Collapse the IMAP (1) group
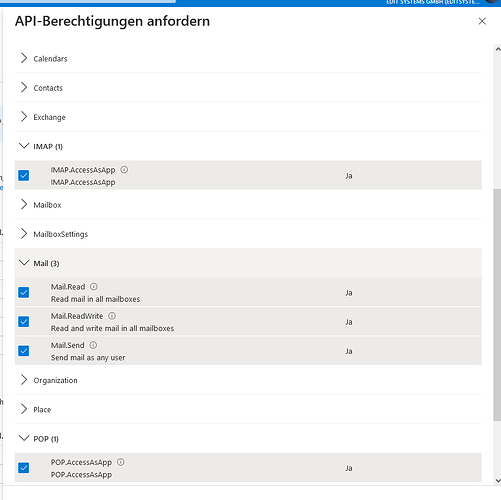The image size is (501, 500). pos(248,146)
